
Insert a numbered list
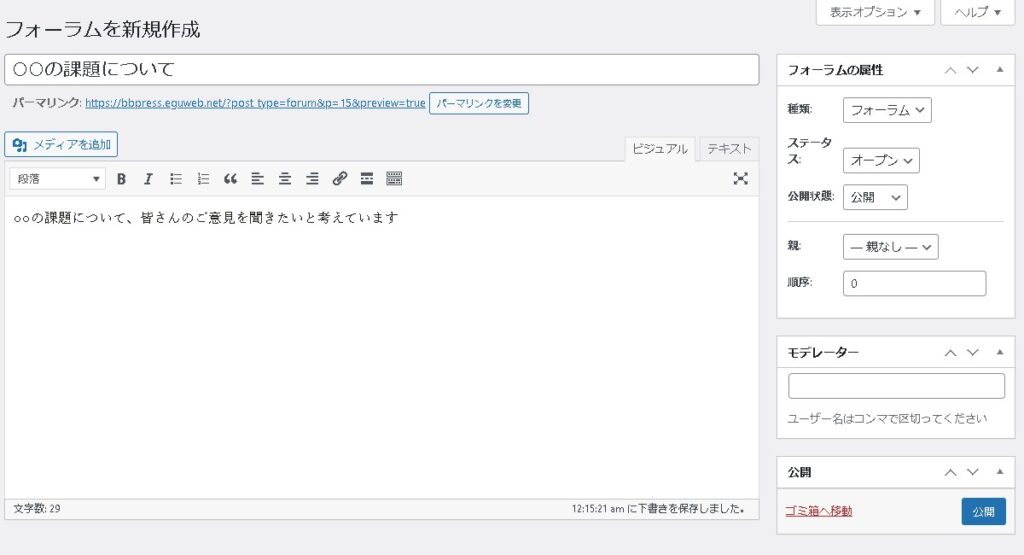click(203, 179)
